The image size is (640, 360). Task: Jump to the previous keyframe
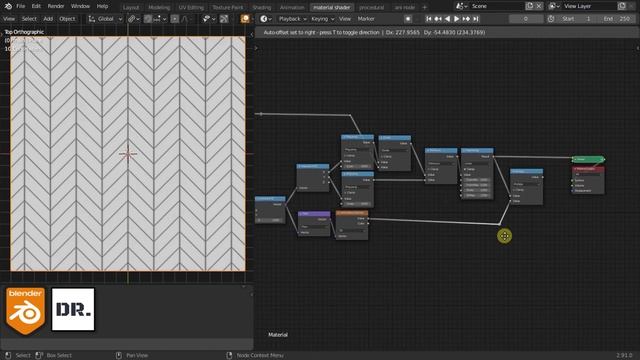(x=438, y=19)
